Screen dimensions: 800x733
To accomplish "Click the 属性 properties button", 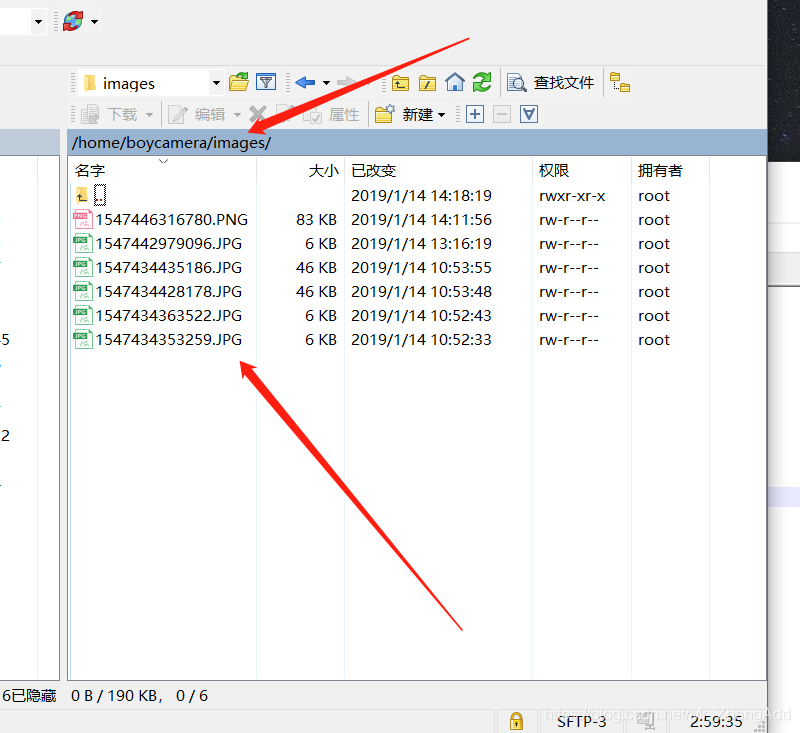I will [332, 114].
